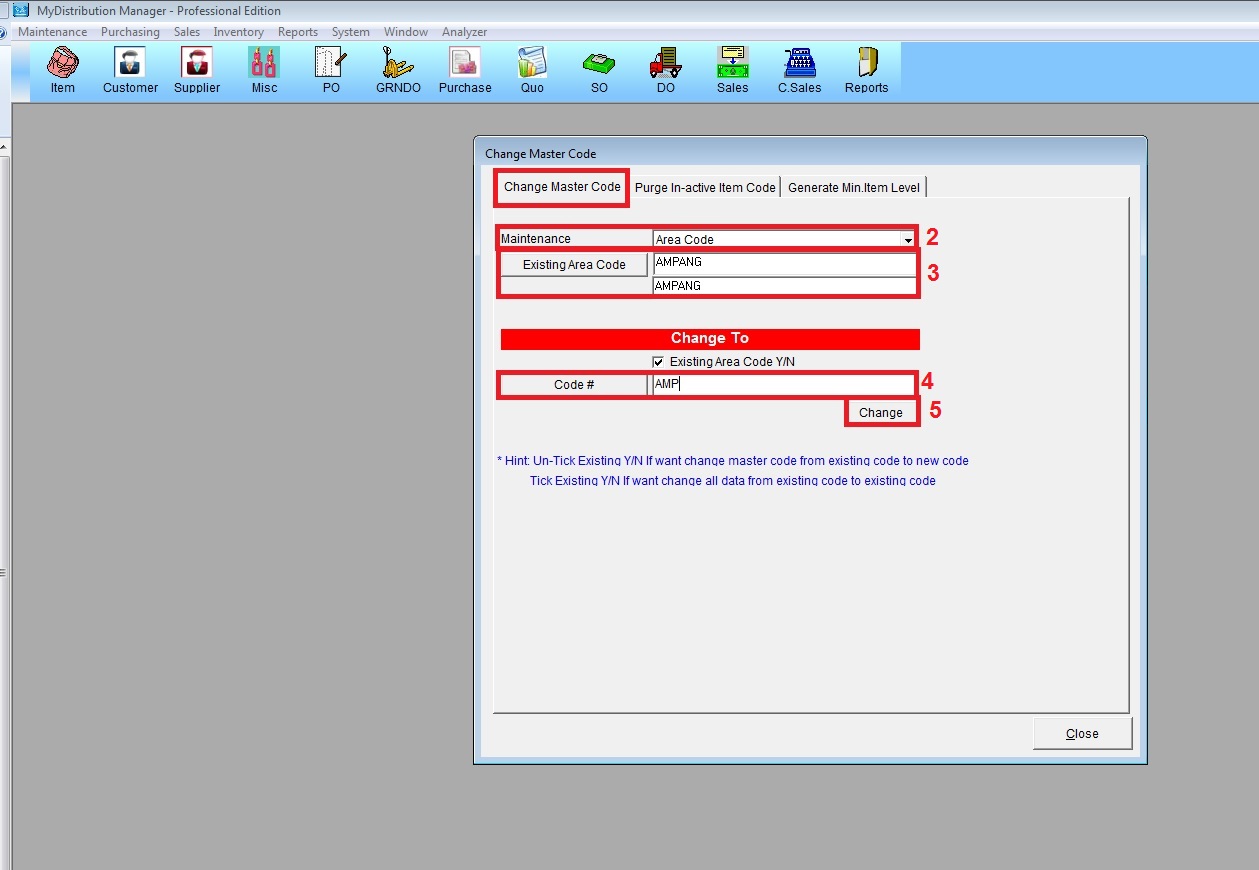1259x870 pixels.
Task: Open the Inventory menu
Action: [238, 32]
